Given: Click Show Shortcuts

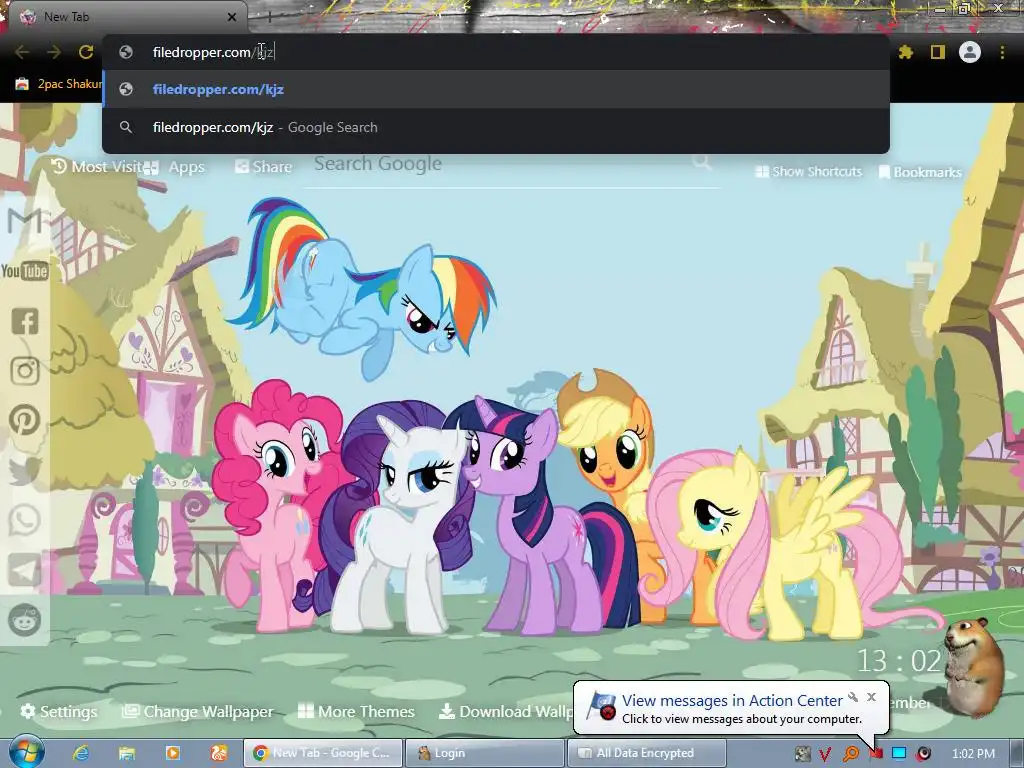Looking at the screenshot, I should (808, 171).
